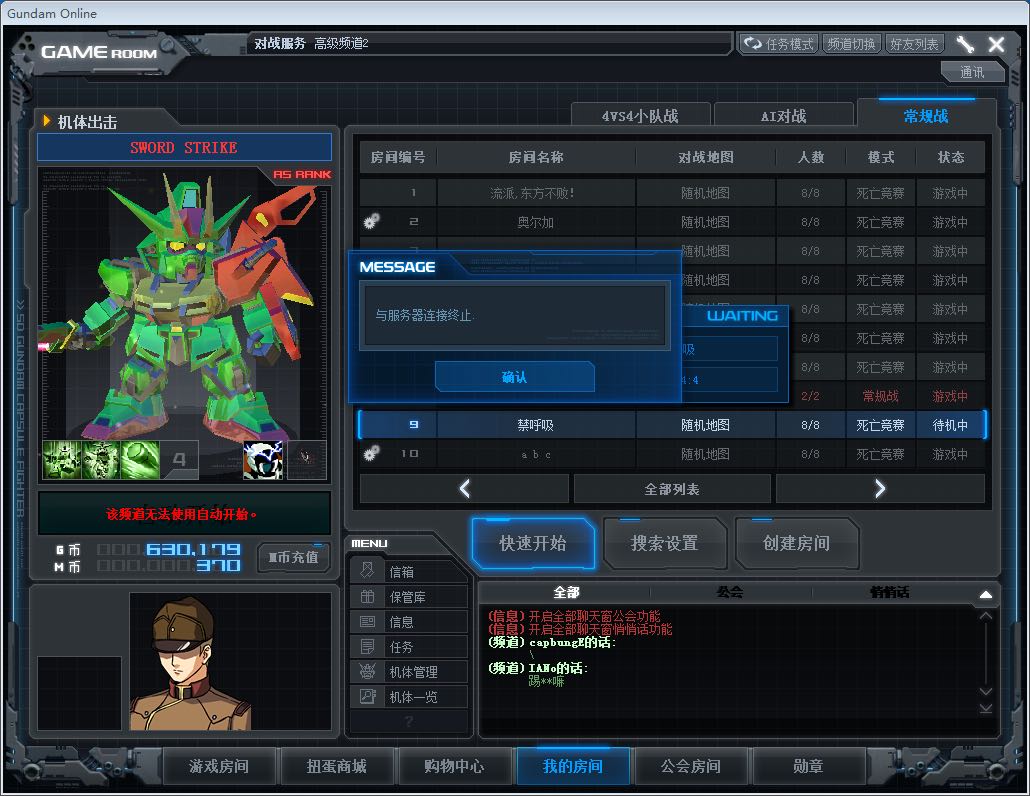
Task: Click the slot number 4 icon under mech
Action: (179, 460)
